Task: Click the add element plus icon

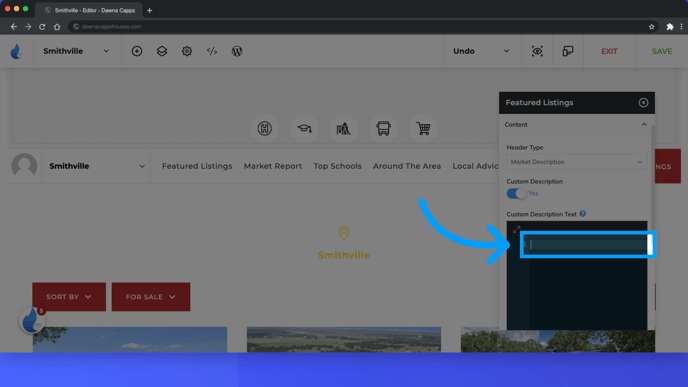Action: pyautogui.click(x=137, y=51)
